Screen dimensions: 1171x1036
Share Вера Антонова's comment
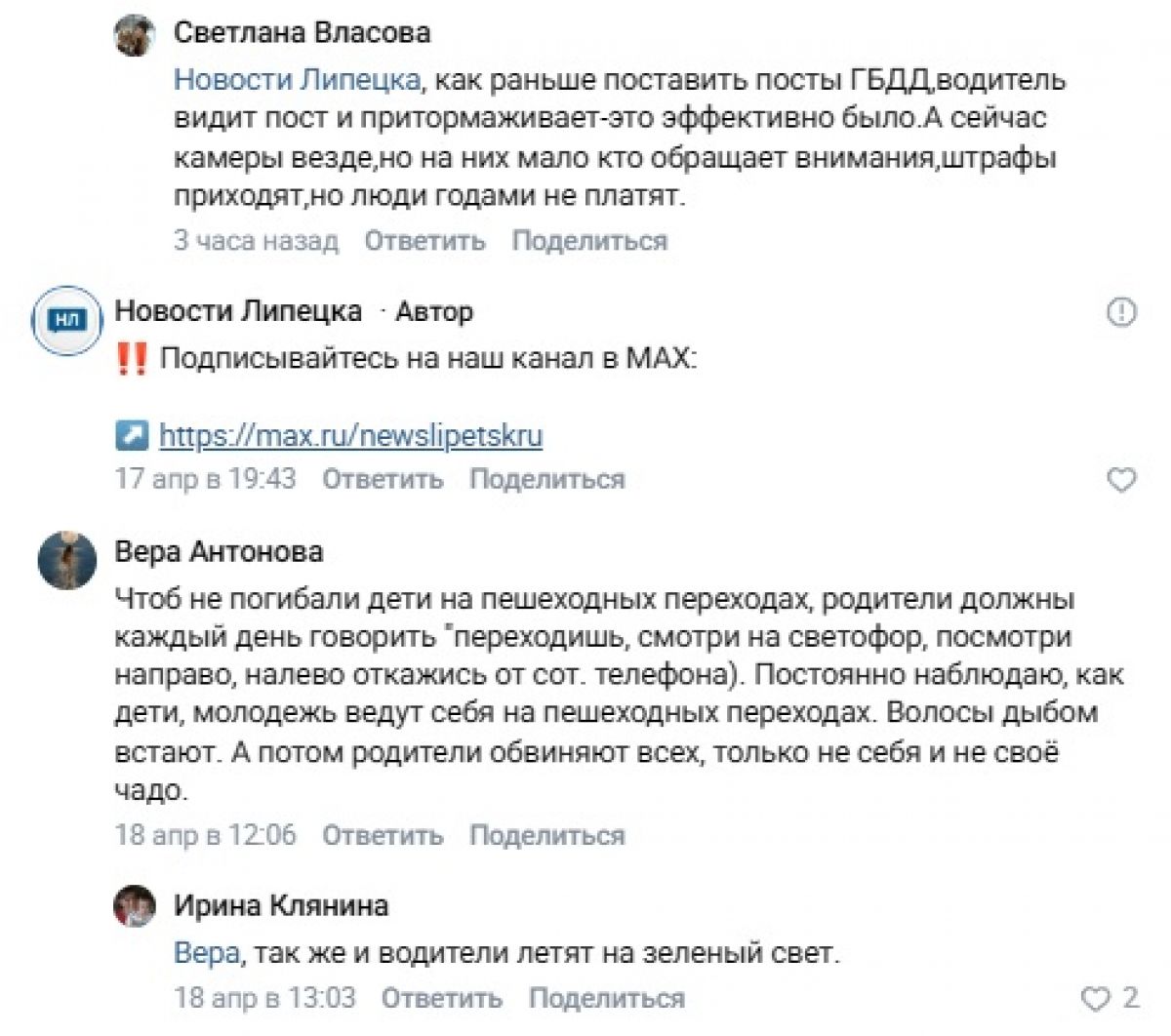[546, 836]
